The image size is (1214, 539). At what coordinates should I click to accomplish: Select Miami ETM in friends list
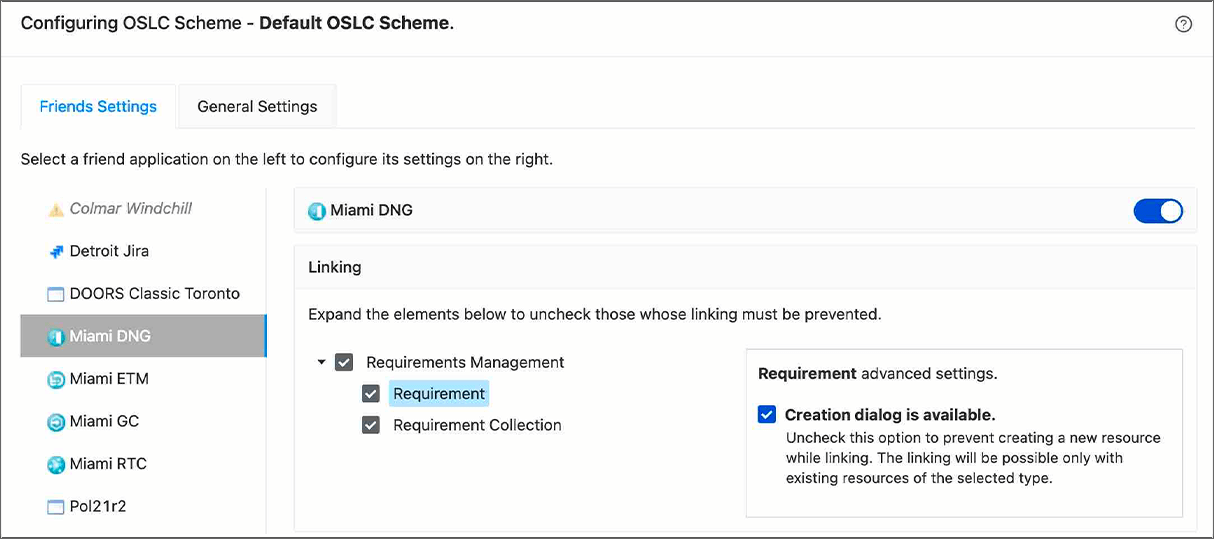[x=143, y=379]
